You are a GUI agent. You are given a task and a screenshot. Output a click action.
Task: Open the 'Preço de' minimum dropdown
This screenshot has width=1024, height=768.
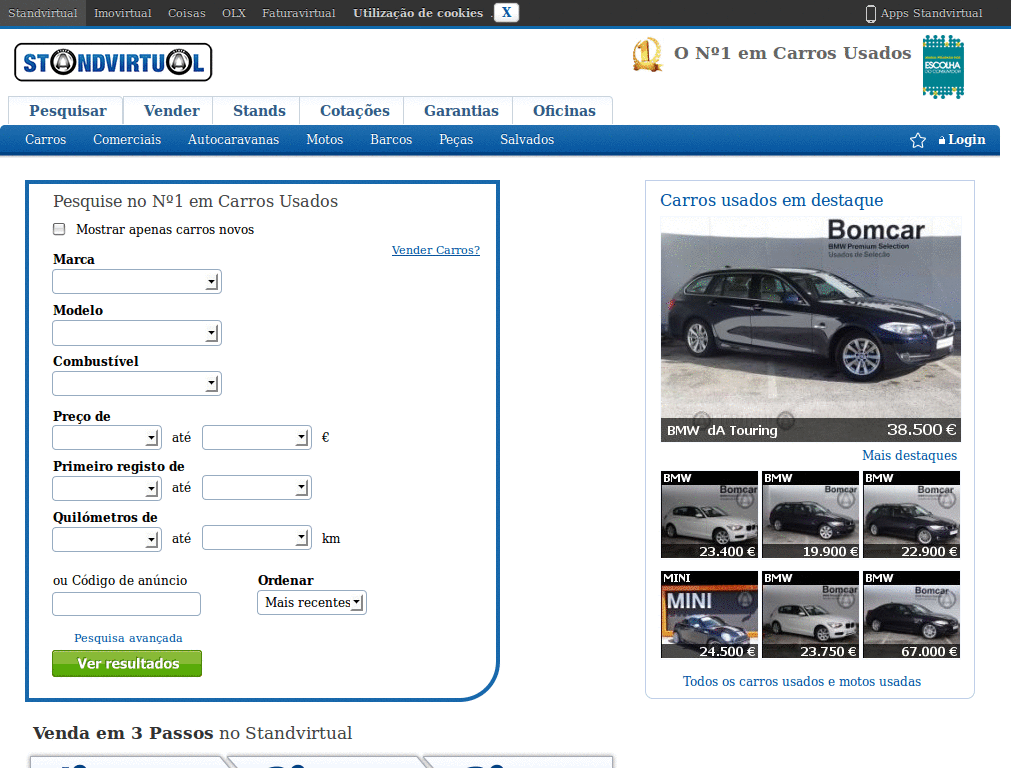click(x=107, y=438)
